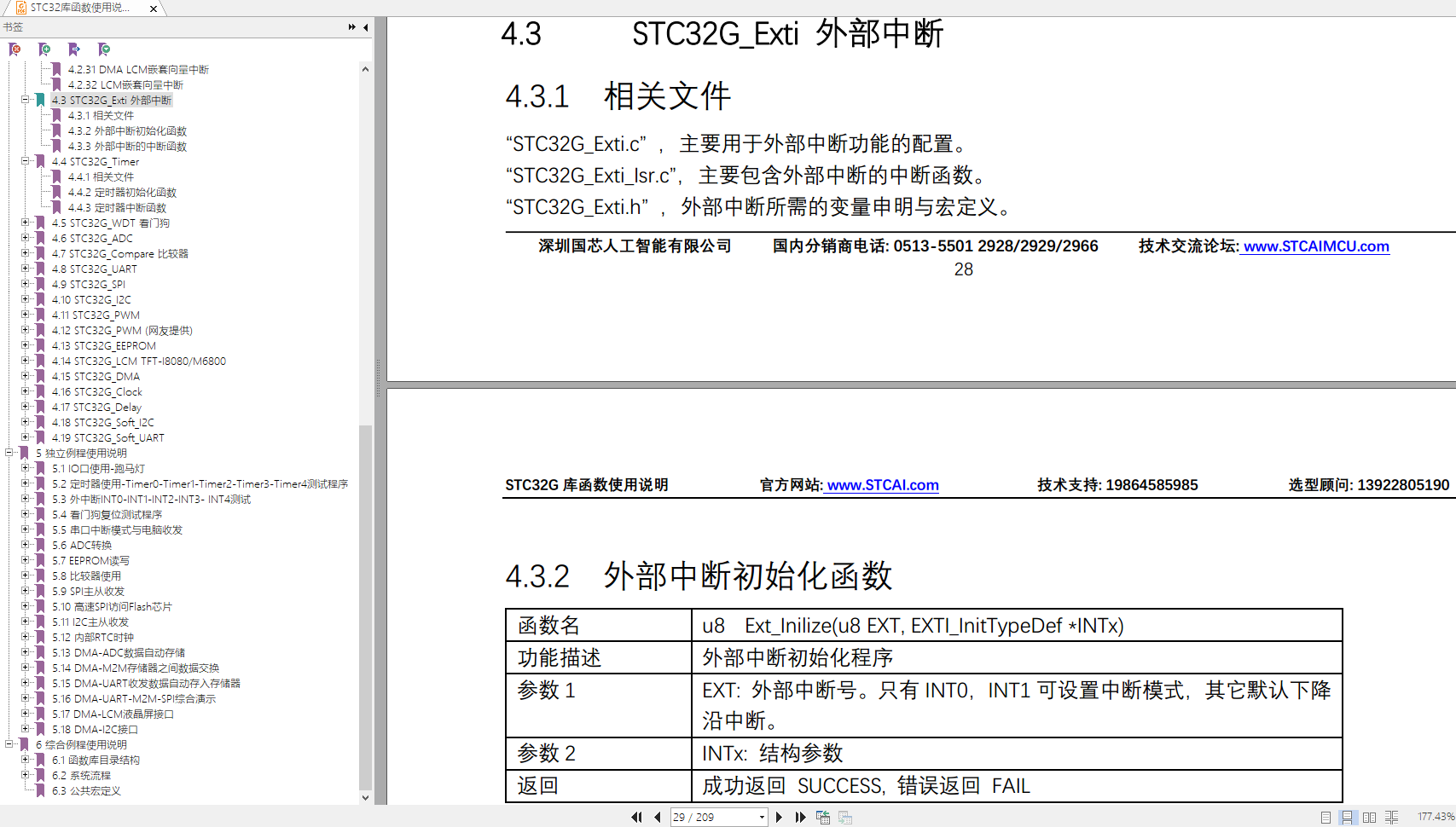Viewport: 1456px width, 827px height.
Task: Click the bookmarks panel scrollbar thumb
Action: (365, 607)
